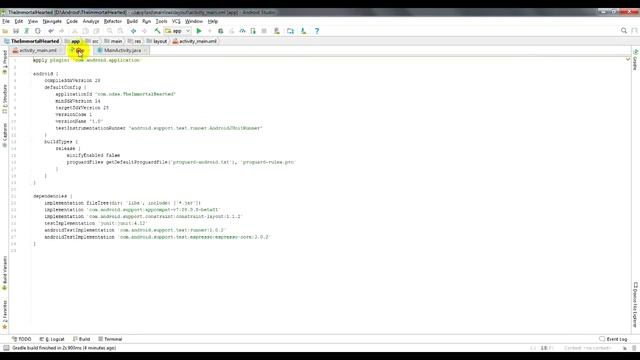
Task: Click the Make Project hammer icon
Action: 157,31
